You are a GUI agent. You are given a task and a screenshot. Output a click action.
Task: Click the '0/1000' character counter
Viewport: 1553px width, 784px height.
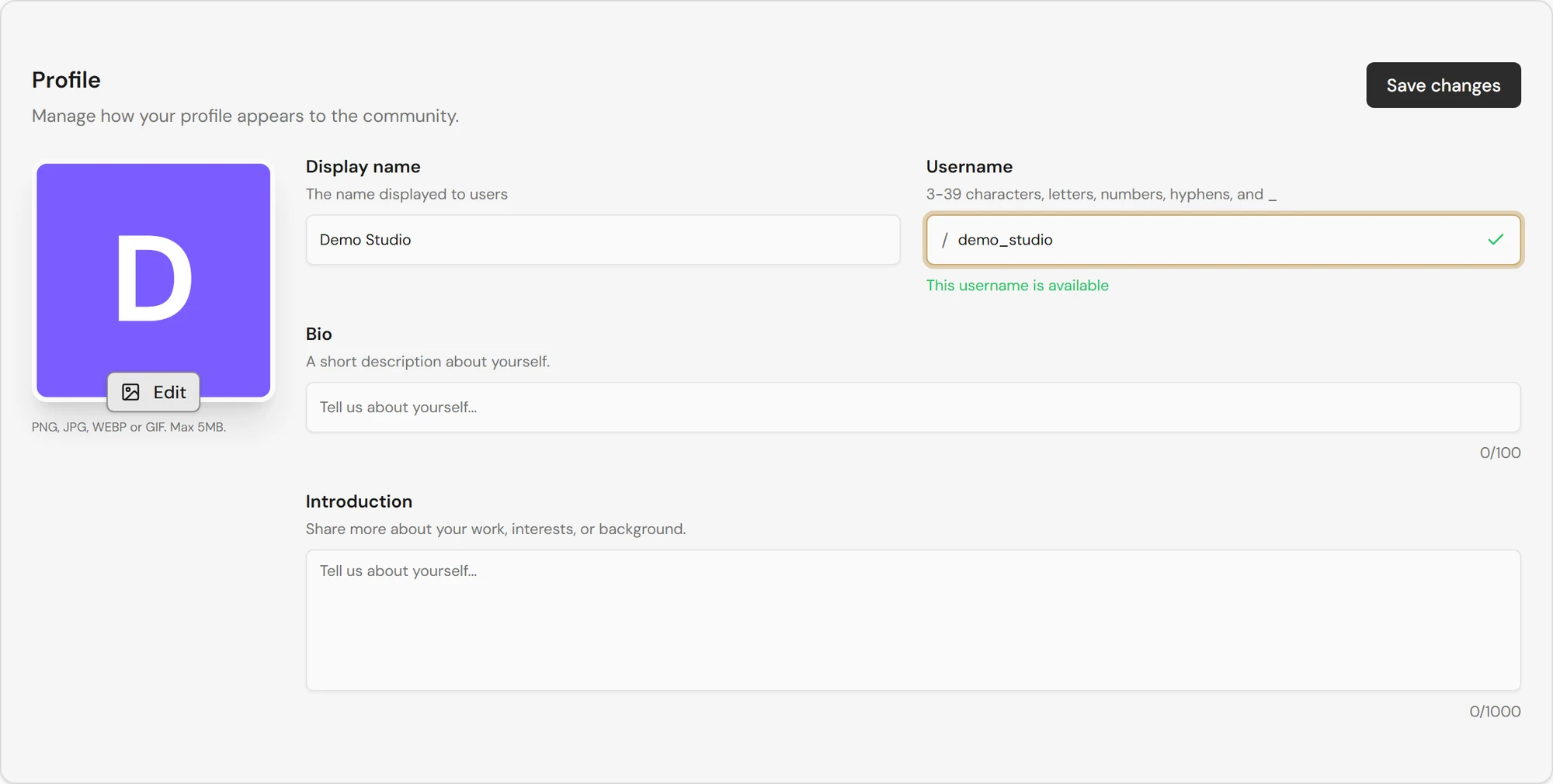[x=1495, y=711]
